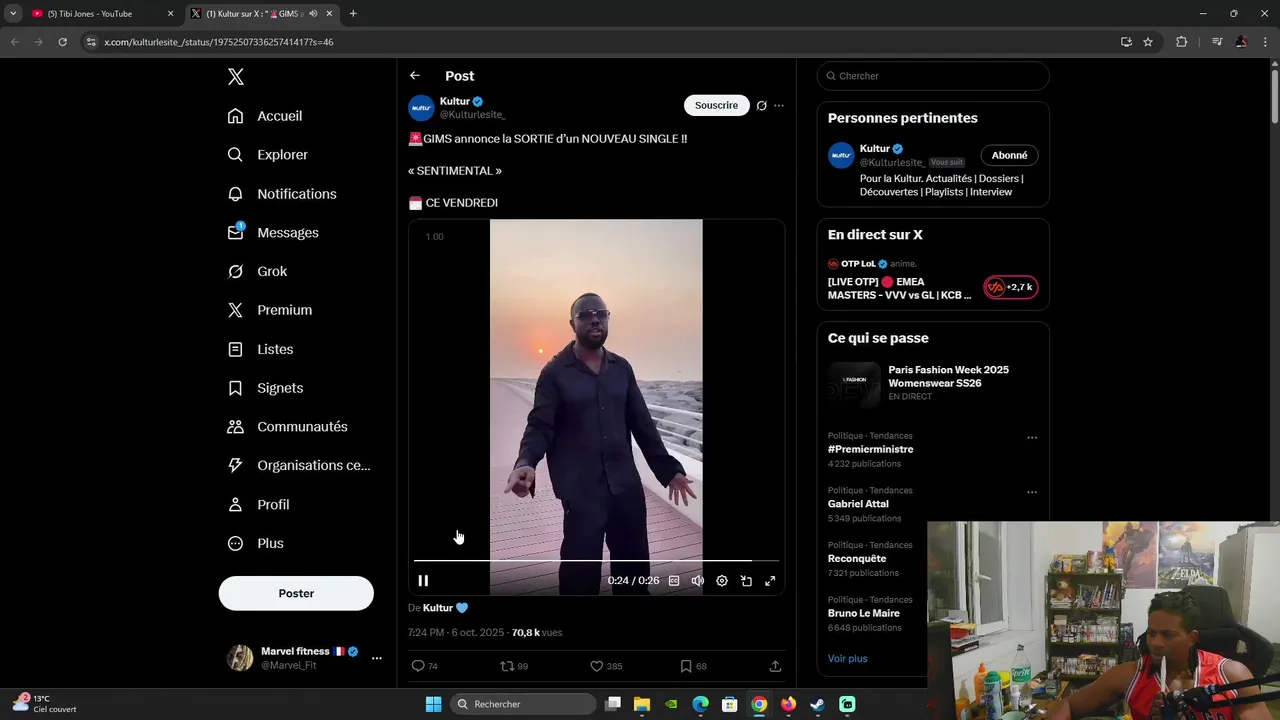Viewport: 1280px width, 720px height.
Task: Open Chrome extensions puzzle icon
Action: coord(1181,42)
